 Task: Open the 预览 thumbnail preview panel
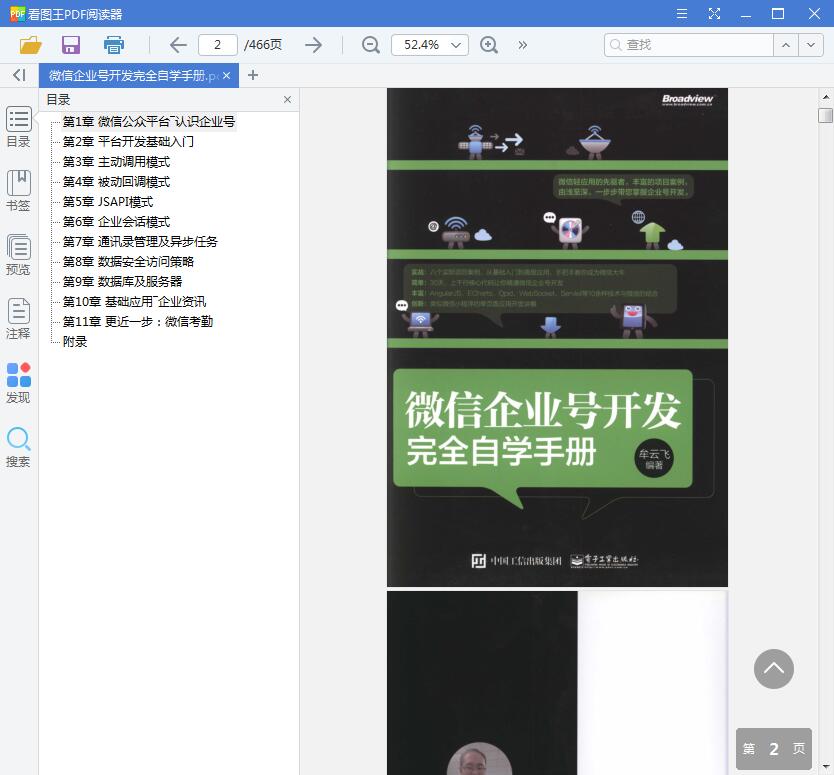click(x=18, y=254)
